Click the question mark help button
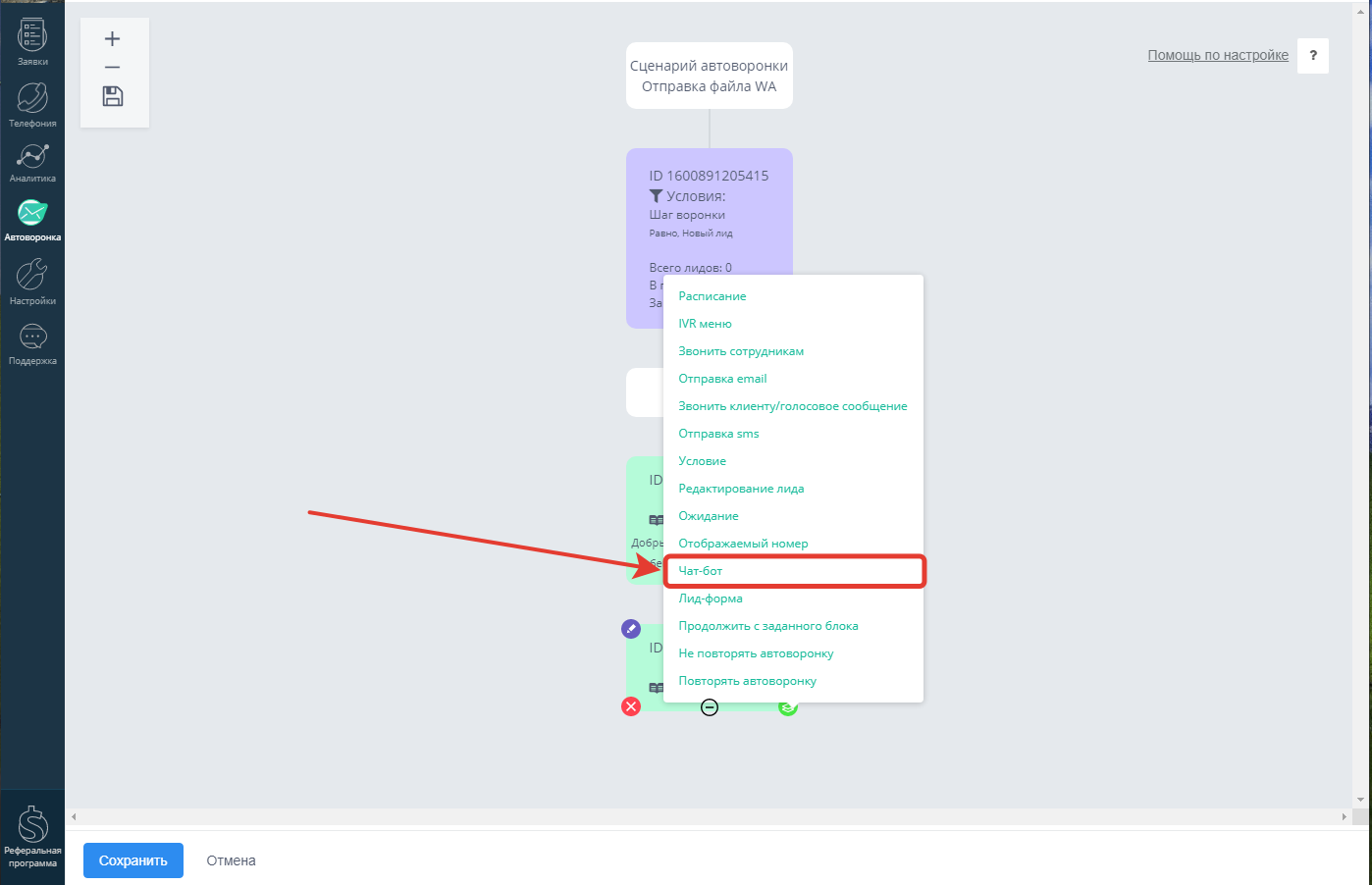The image size is (1372, 885). 1313,55
